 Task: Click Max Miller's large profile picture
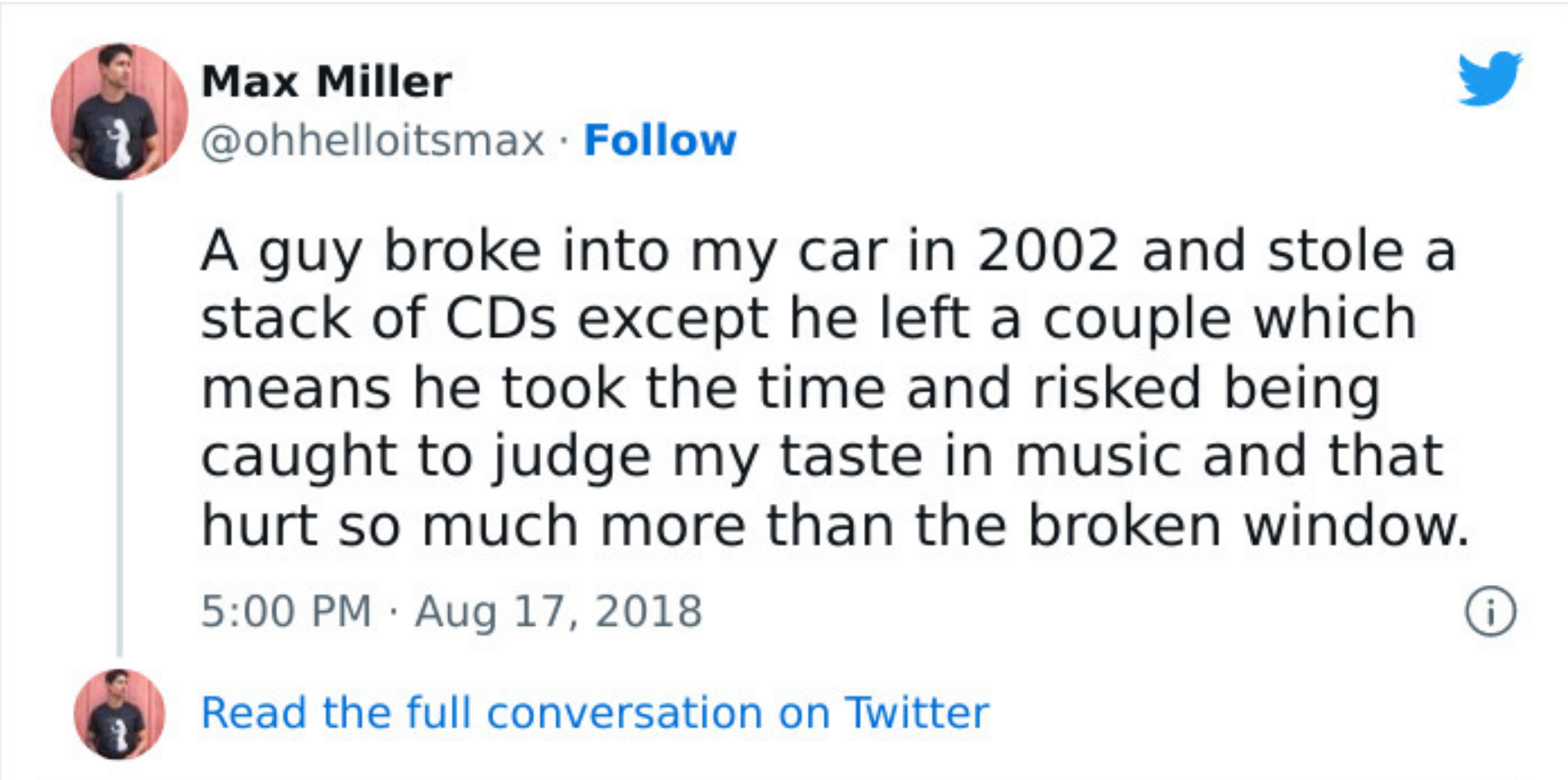pos(119,111)
